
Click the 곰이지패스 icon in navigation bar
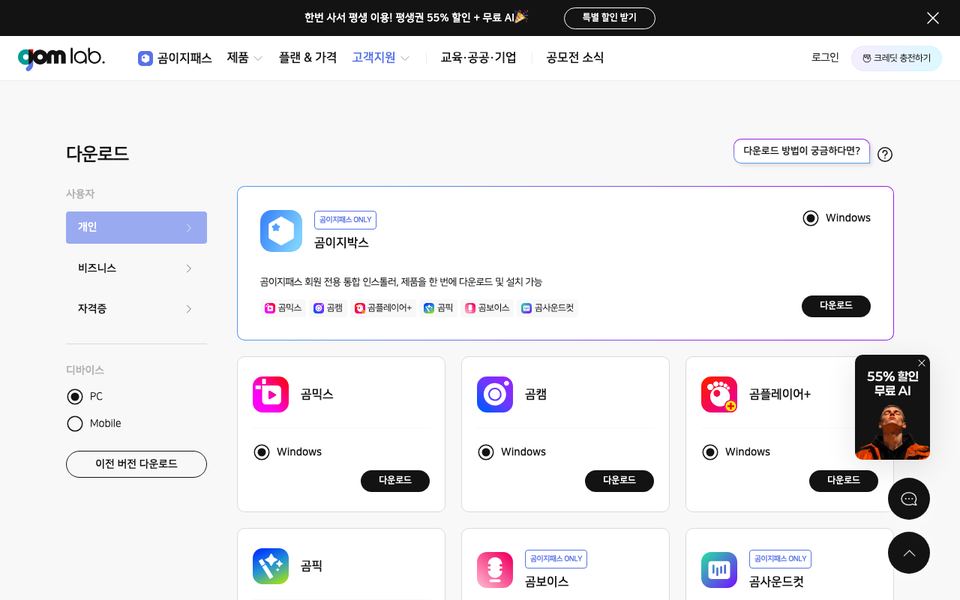point(145,58)
